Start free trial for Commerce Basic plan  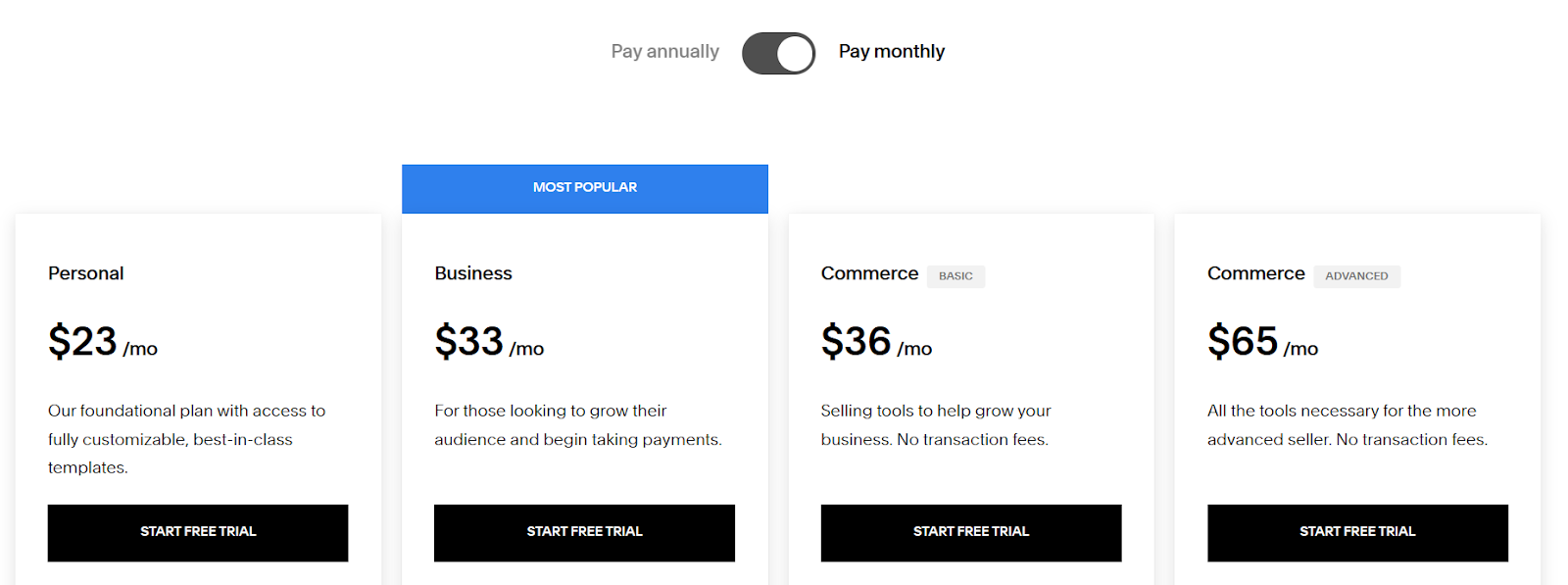tap(971, 533)
